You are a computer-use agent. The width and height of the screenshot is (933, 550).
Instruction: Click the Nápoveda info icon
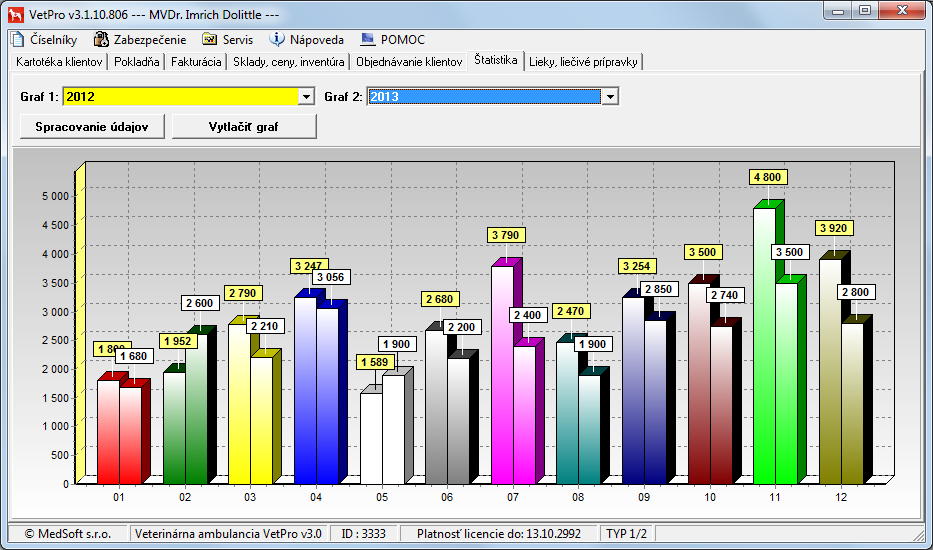click(x=277, y=40)
